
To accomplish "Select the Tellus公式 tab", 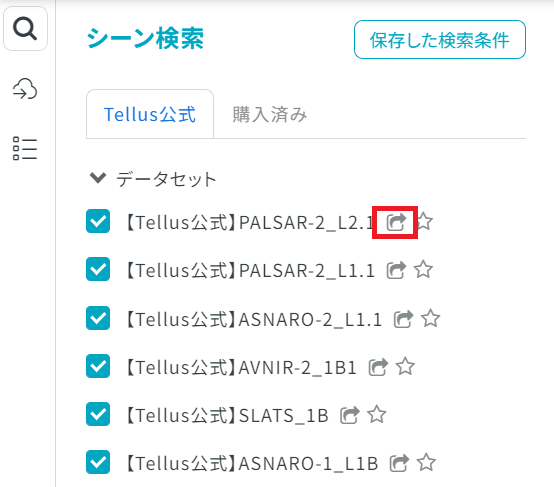I will pyautogui.click(x=150, y=114).
